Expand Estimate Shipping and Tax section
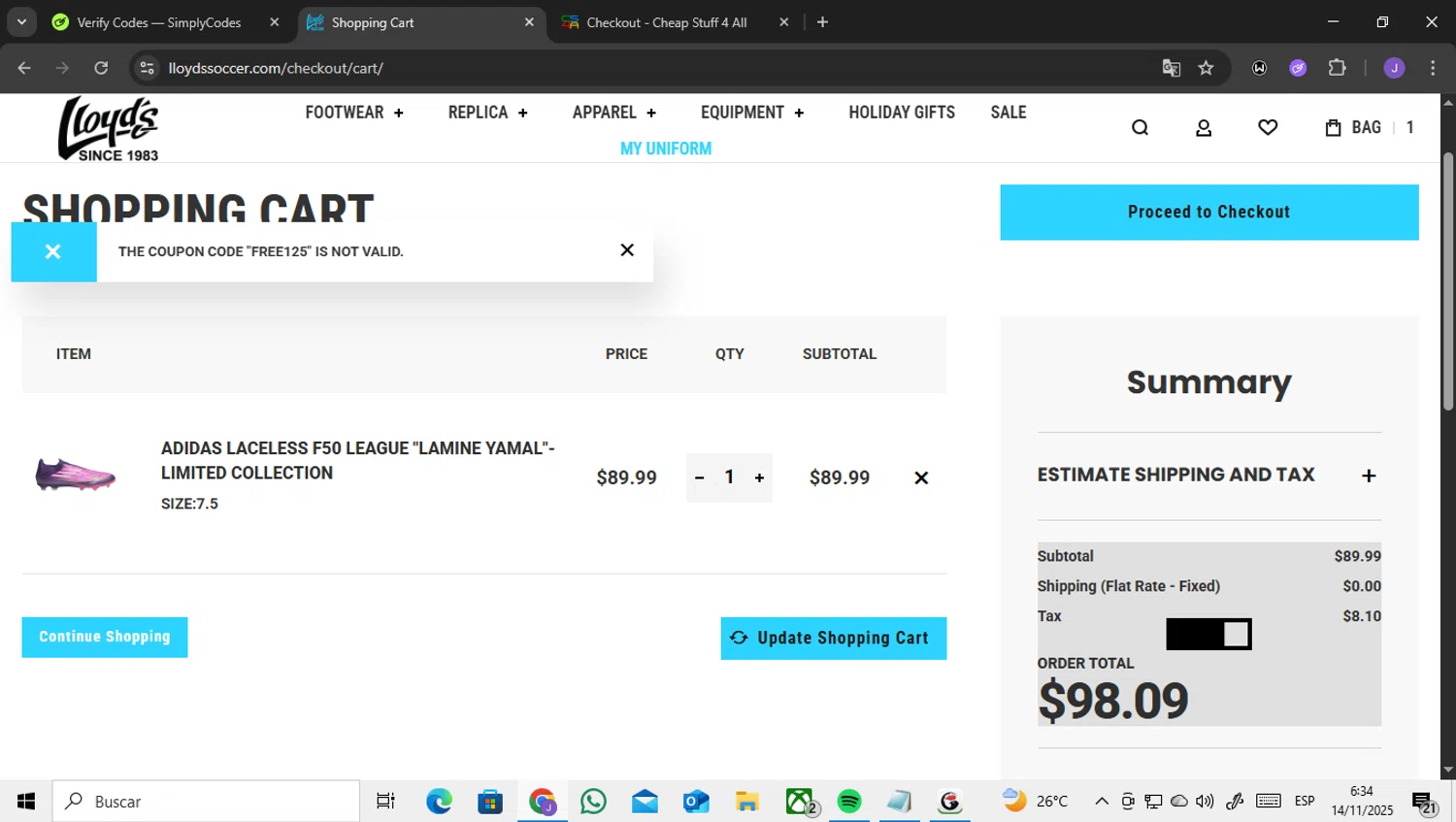 pyautogui.click(x=1369, y=476)
